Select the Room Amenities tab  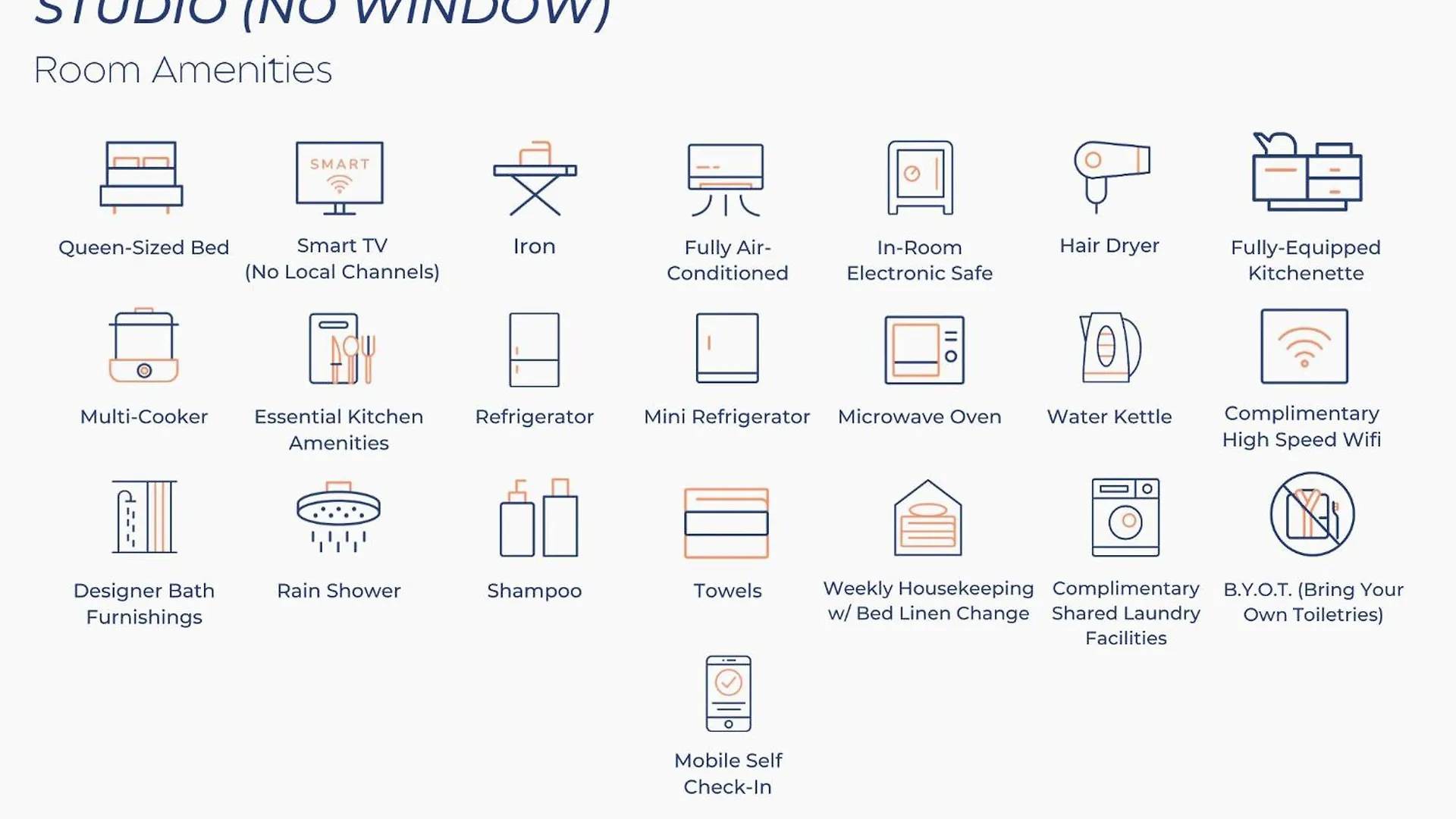(x=182, y=68)
